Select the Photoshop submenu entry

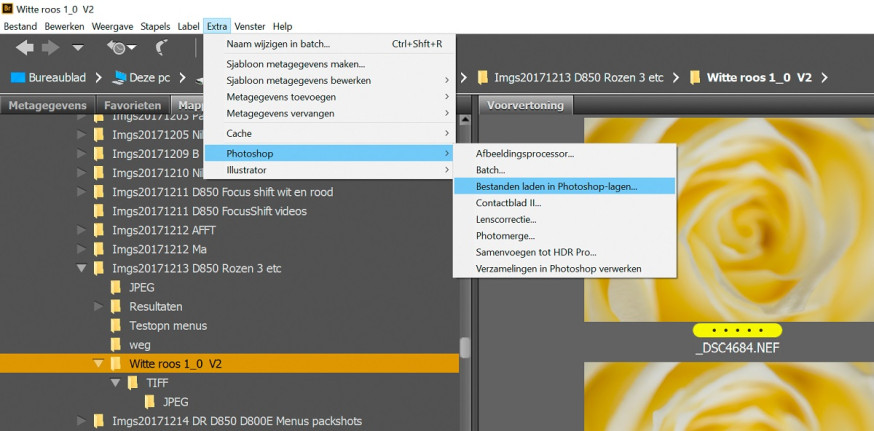pos(330,153)
